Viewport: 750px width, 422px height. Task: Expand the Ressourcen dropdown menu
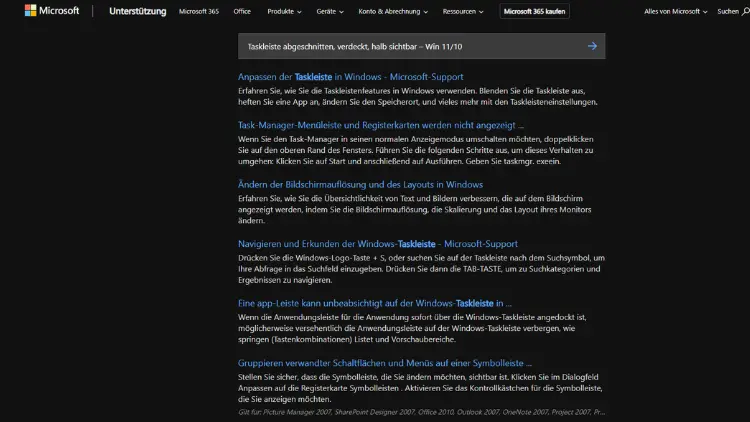tap(463, 11)
